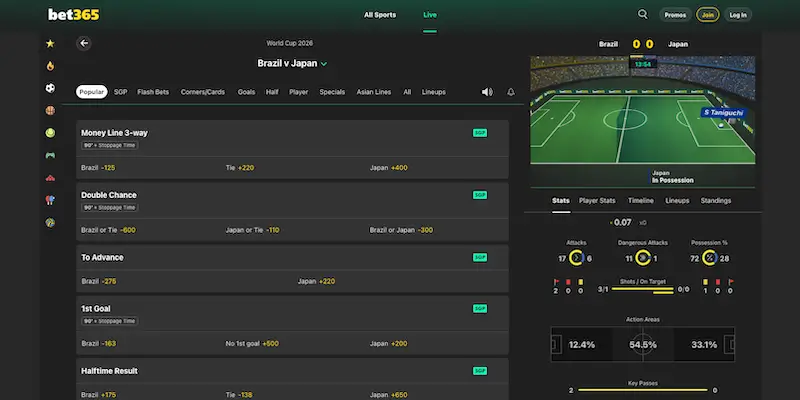Select the game controller esports icon
The image size is (800, 400).
click(x=50, y=155)
